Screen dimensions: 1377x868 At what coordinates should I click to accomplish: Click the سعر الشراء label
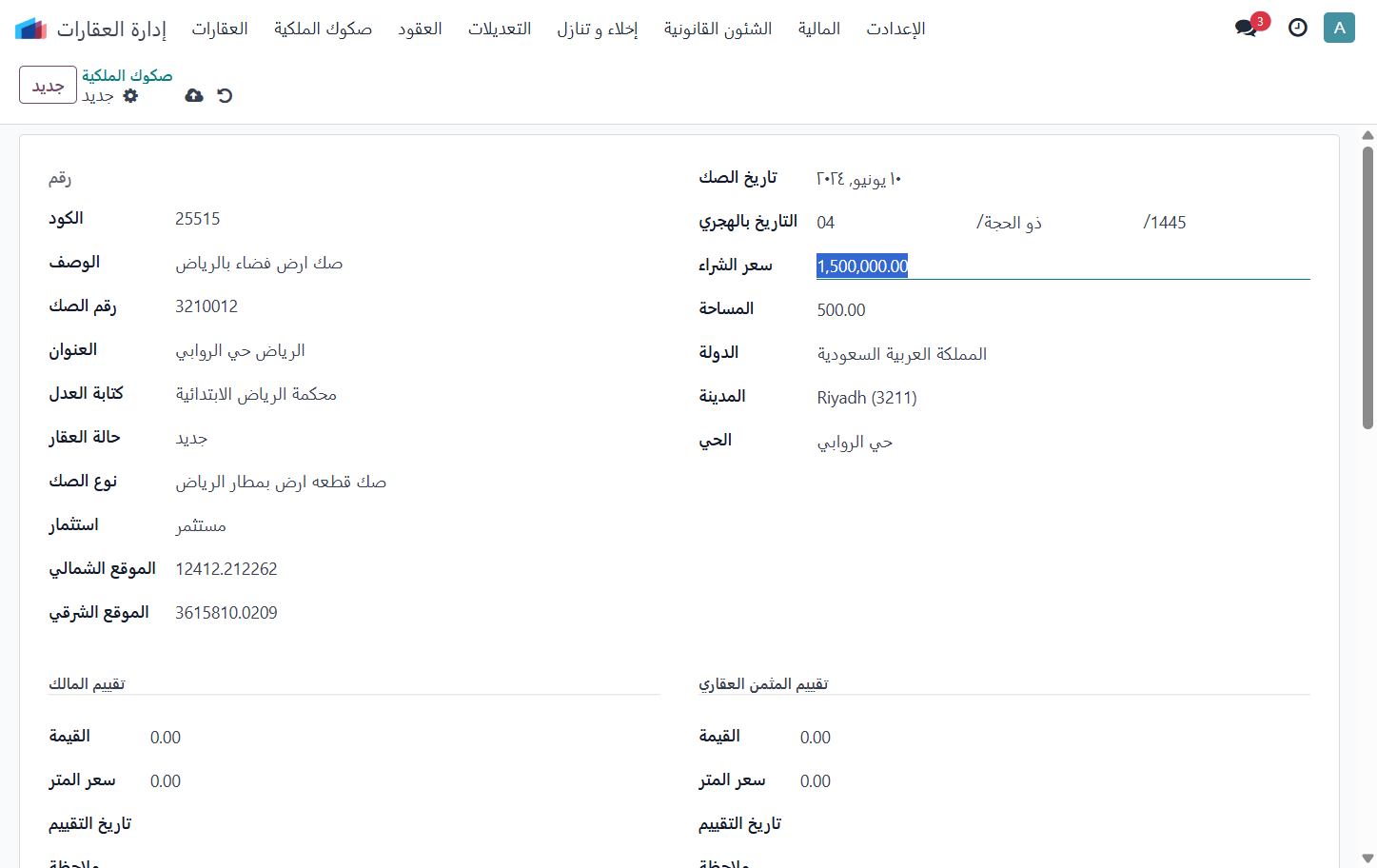coord(736,266)
